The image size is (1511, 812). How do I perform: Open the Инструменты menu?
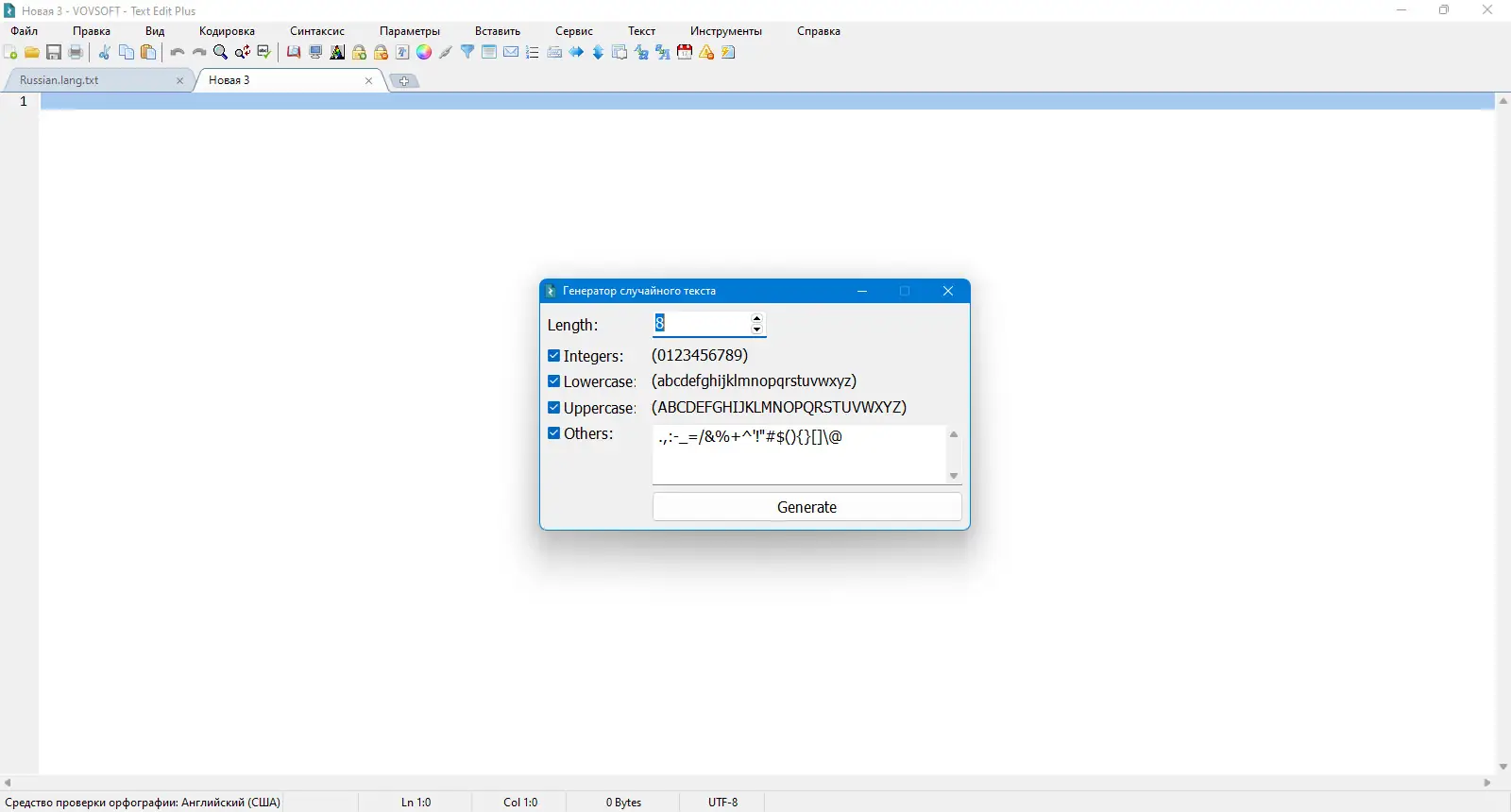pyautogui.click(x=726, y=31)
